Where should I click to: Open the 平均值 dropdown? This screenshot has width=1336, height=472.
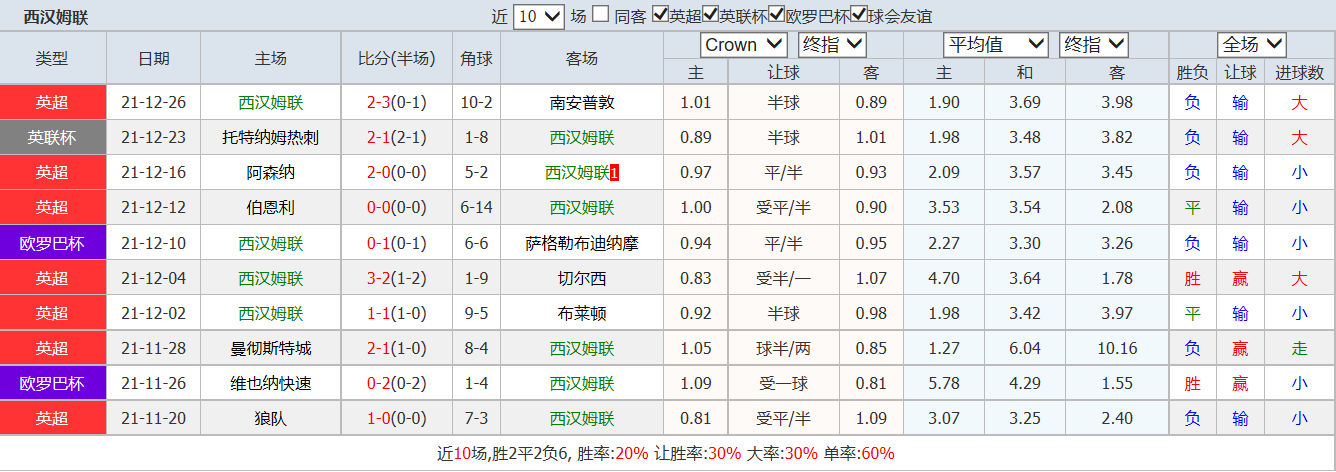(995, 45)
